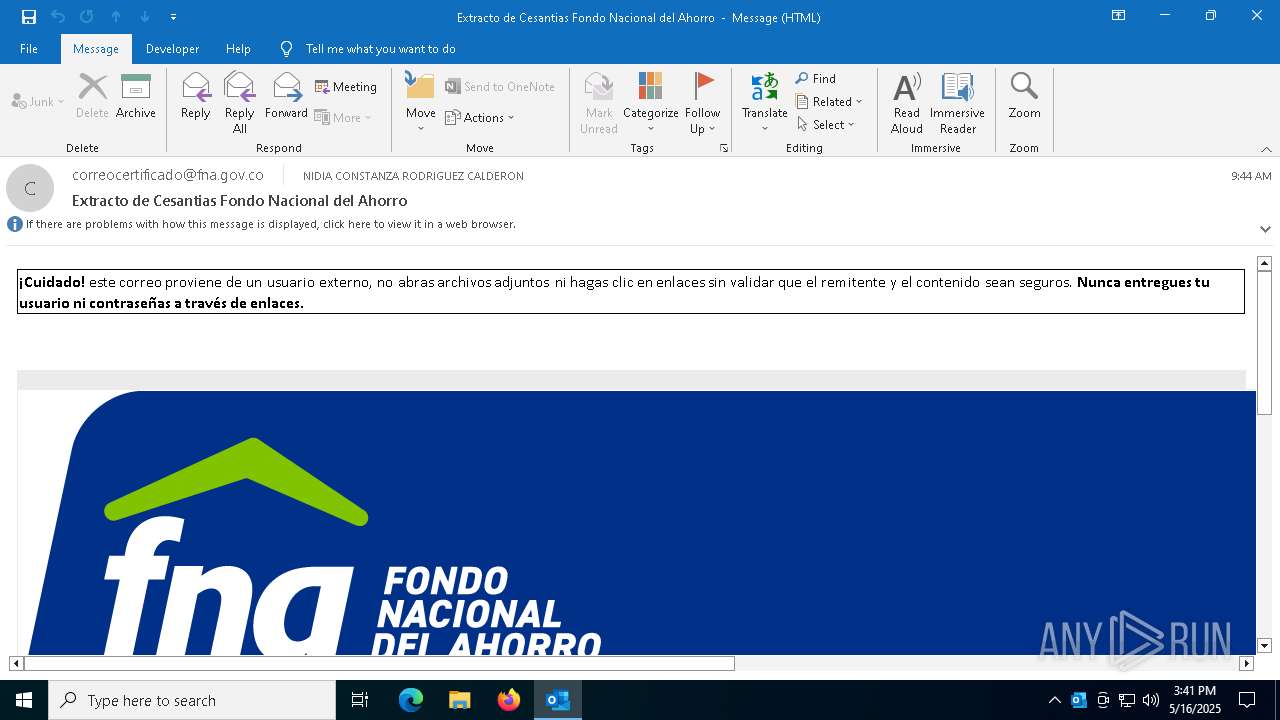1280x720 pixels.
Task: Open Firefox from the taskbar
Action: coord(509,700)
